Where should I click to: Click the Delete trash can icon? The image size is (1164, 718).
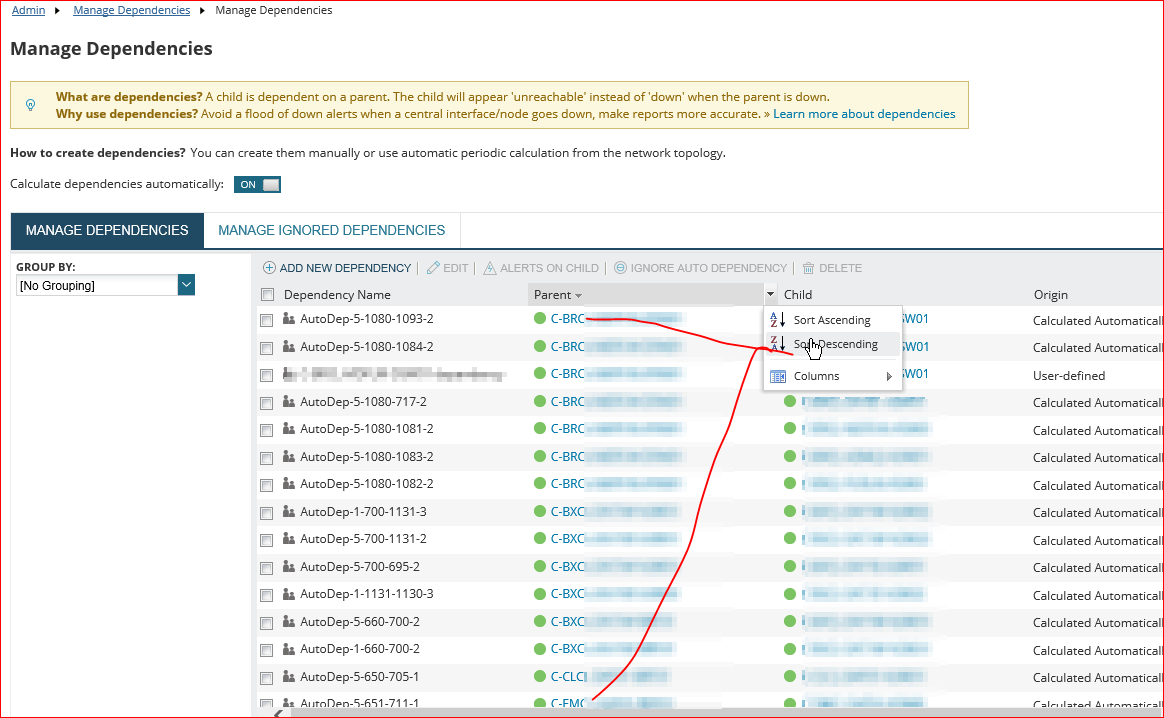pyautogui.click(x=808, y=268)
